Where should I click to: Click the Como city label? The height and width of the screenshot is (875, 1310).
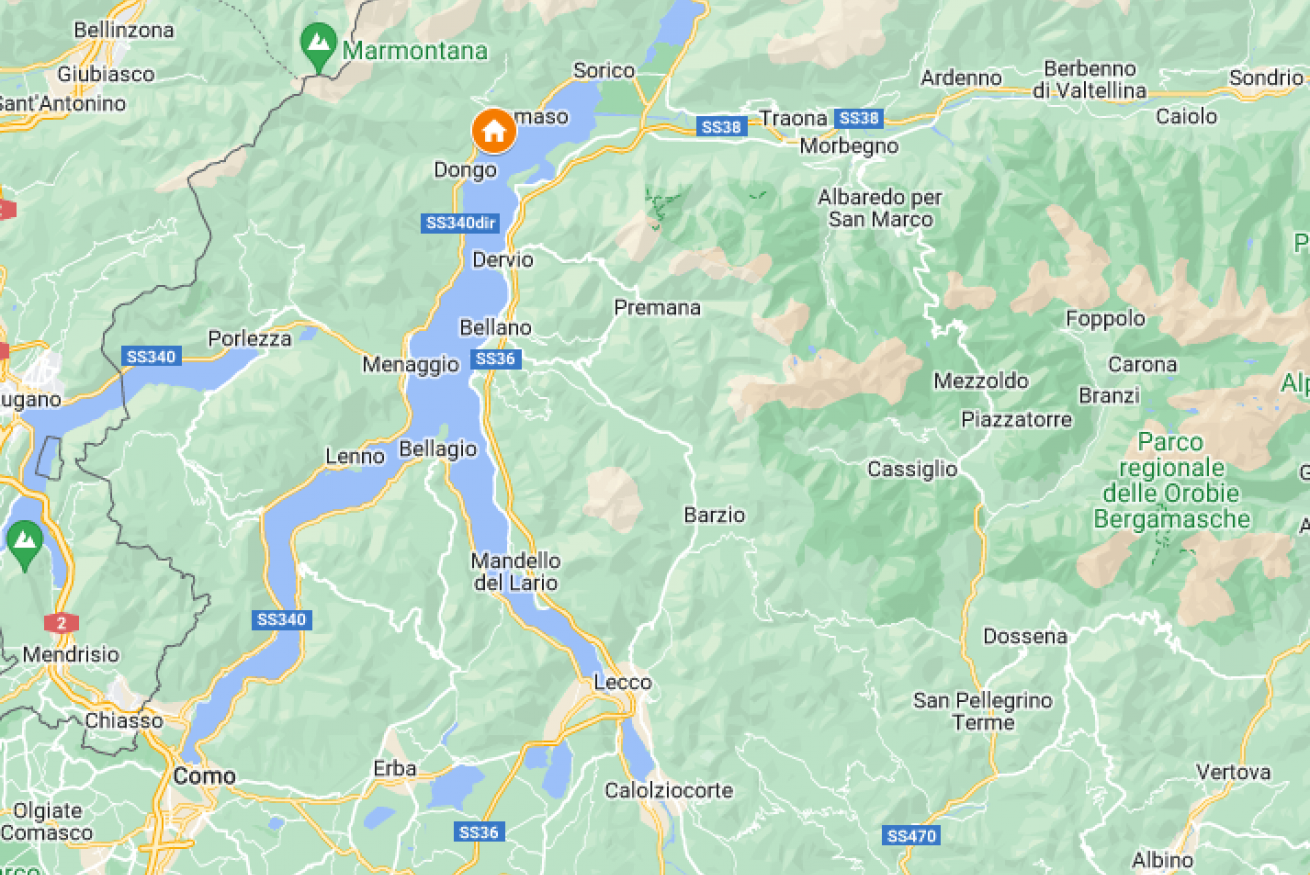click(x=205, y=775)
